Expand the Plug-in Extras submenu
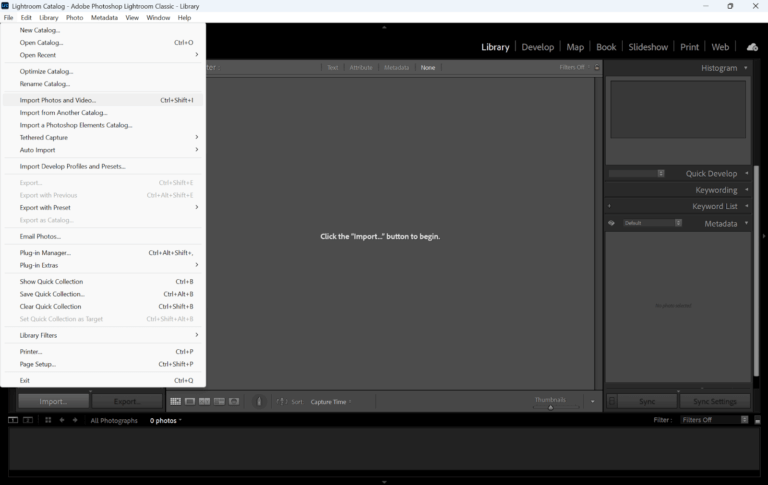Screen dimensions: 768x485 103,265
